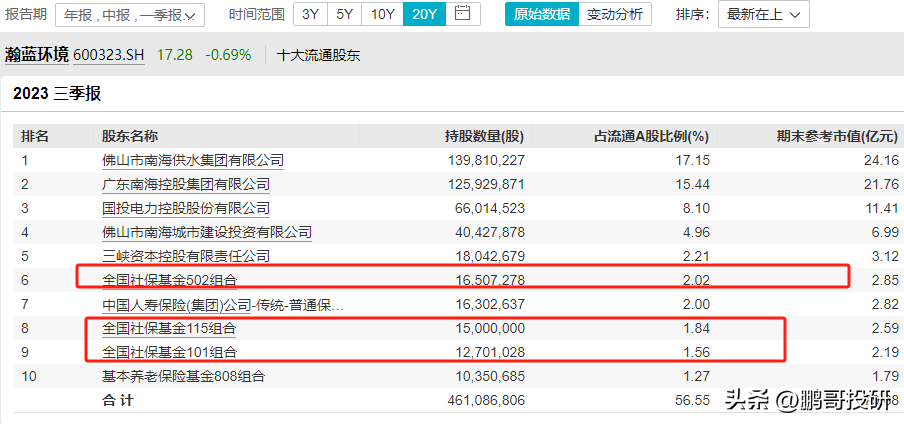Click the price change -0.69%
The height and width of the screenshot is (424, 904).
point(228,55)
